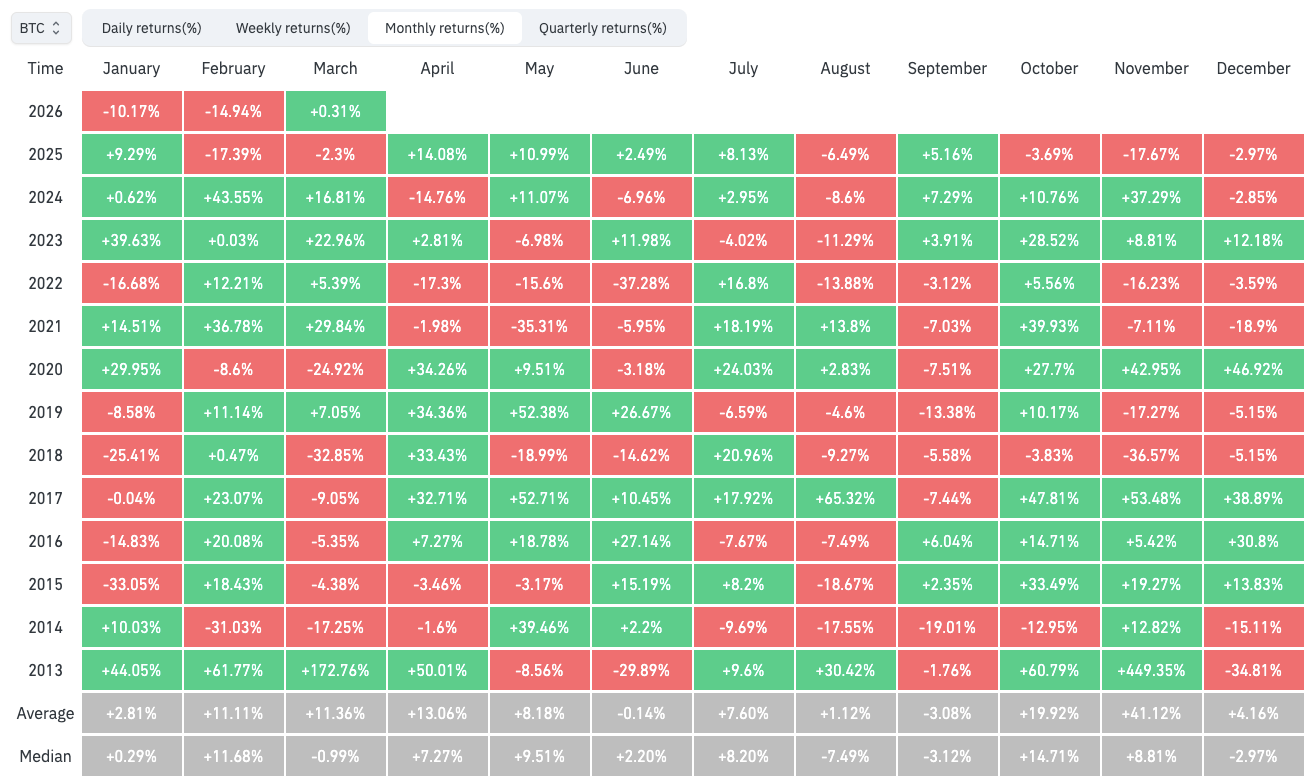
Task: Open the BTC coin selector dropdown
Action: point(41,28)
